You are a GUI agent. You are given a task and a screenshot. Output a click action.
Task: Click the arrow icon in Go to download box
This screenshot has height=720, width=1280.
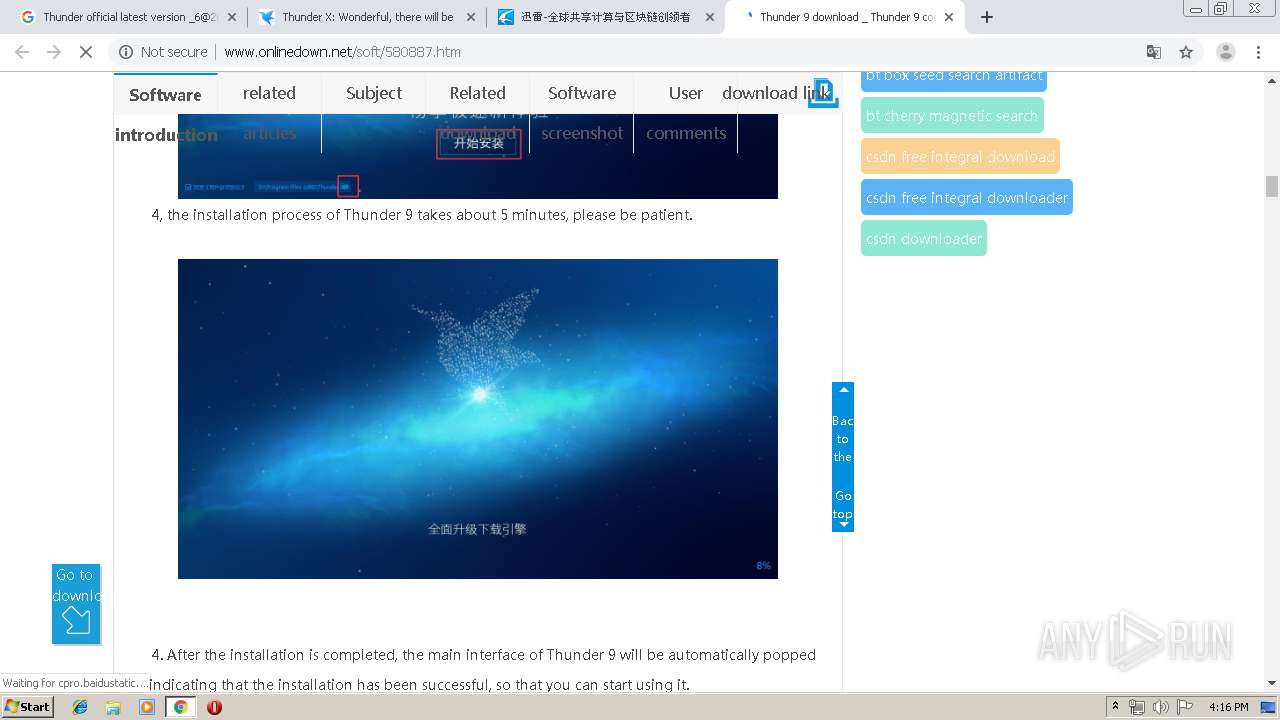pos(76,622)
